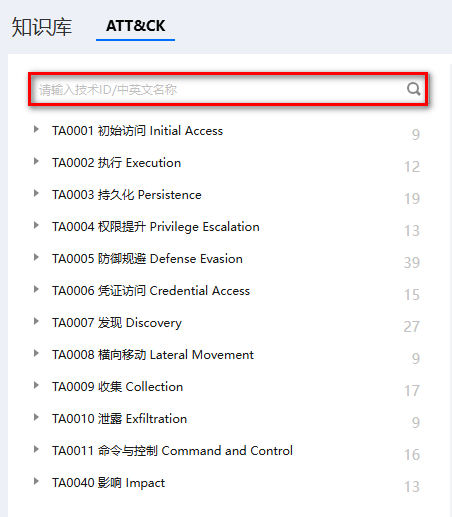Open the TA0003 Persistence label
This screenshot has height=517, width=452.
(127, 195)
